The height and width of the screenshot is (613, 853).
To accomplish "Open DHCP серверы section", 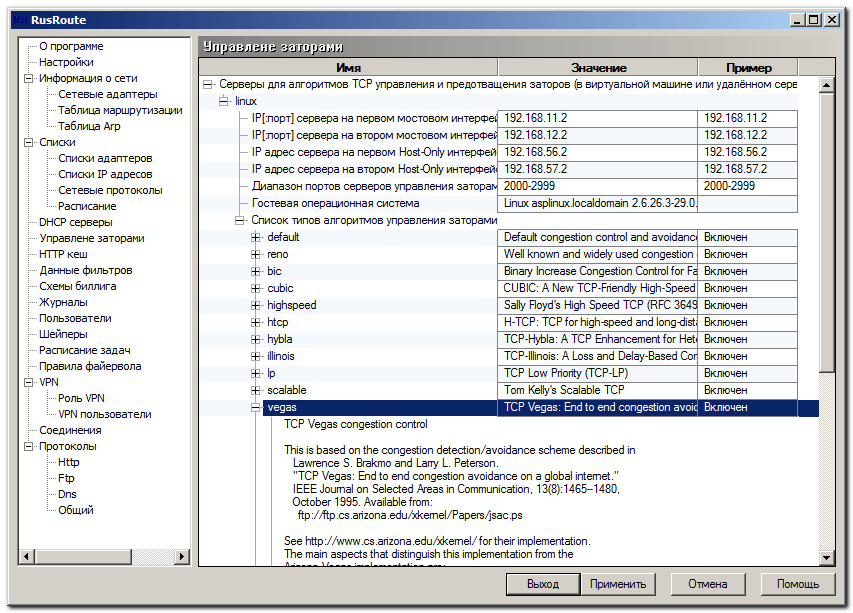I will coord(76,222).
